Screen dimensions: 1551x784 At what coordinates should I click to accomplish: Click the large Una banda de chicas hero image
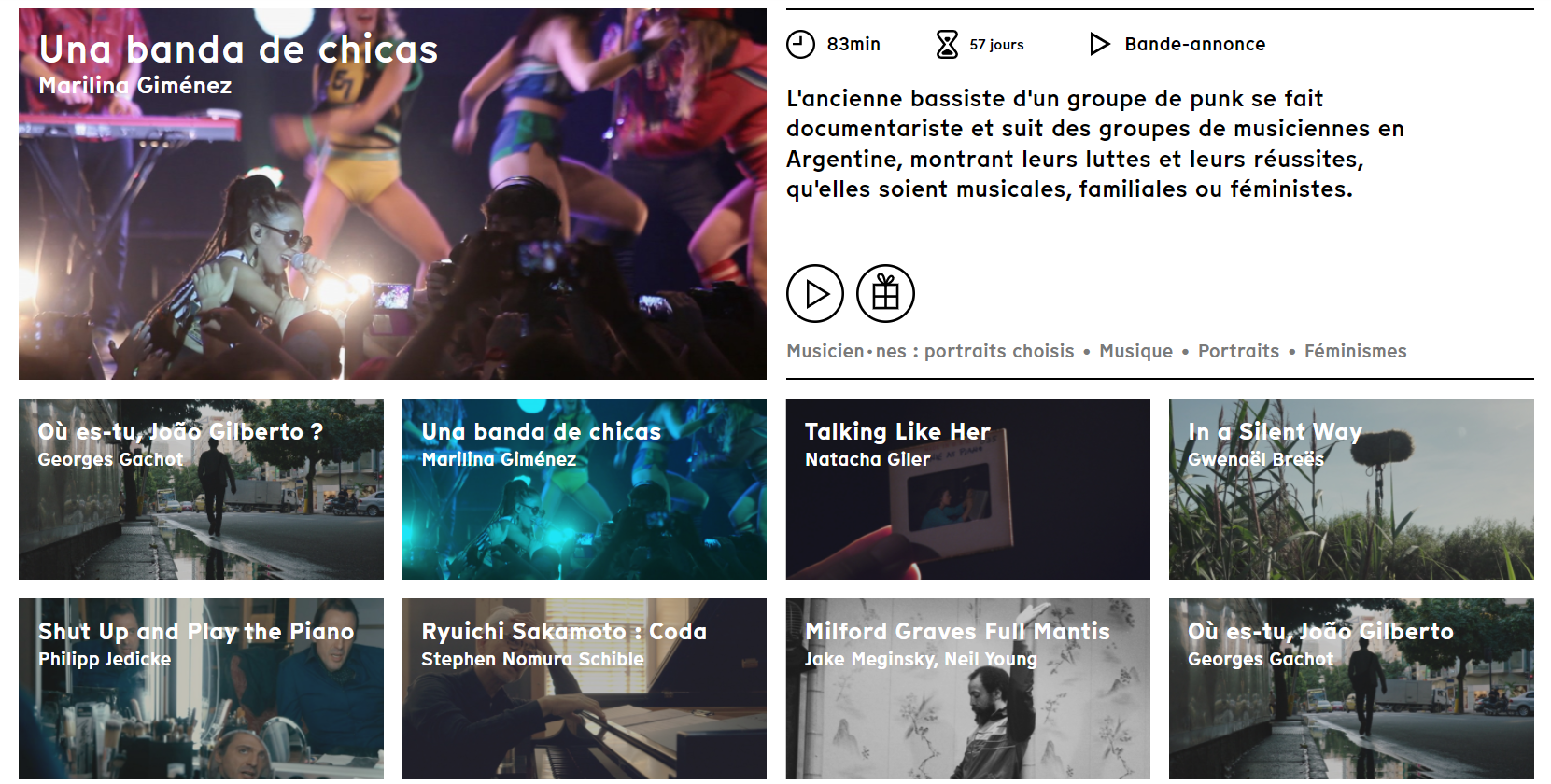tap(392, 194)
